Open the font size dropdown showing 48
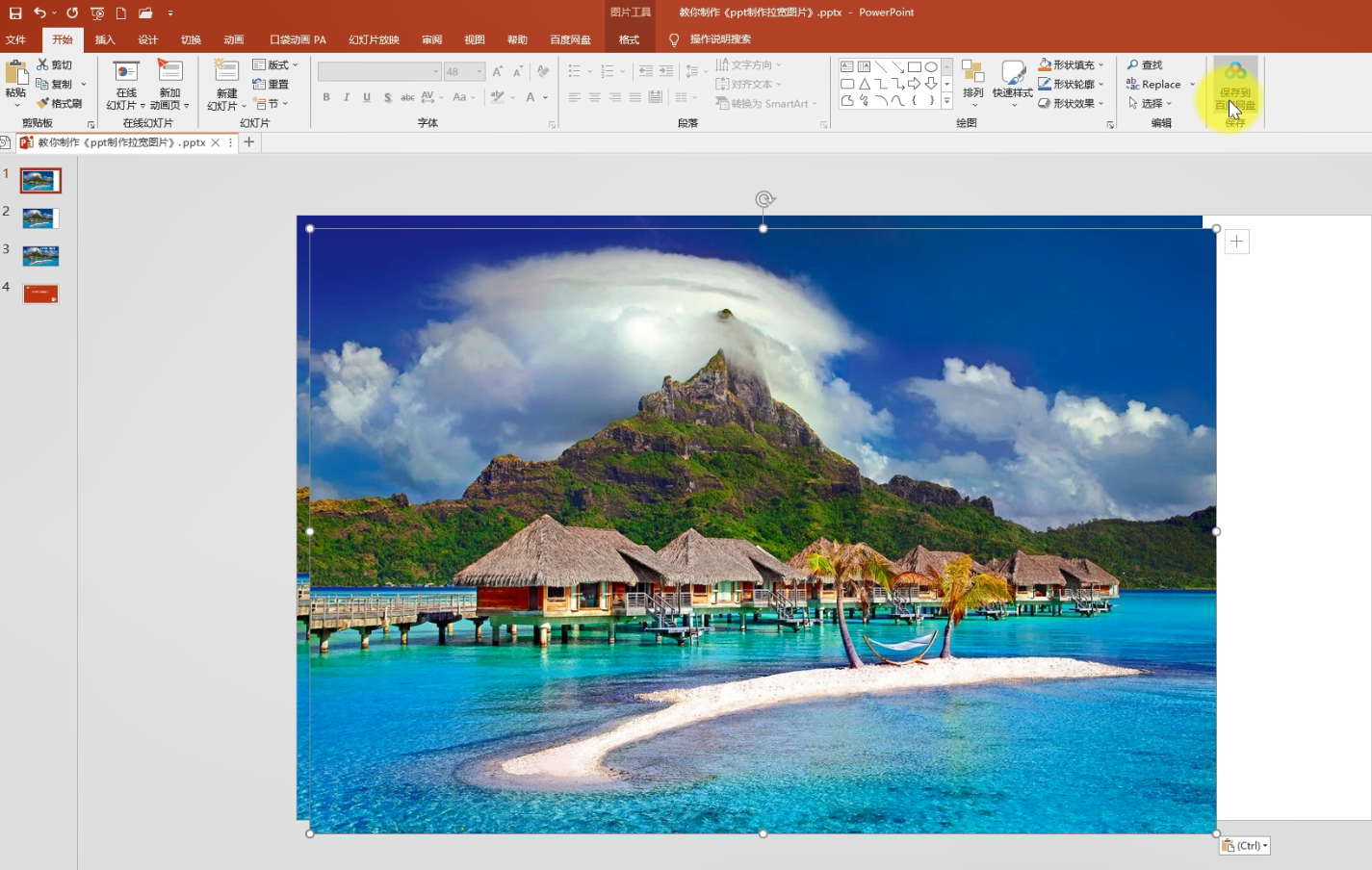Image resolution: width=1372 pixels, height=870 pixels. 479,71
